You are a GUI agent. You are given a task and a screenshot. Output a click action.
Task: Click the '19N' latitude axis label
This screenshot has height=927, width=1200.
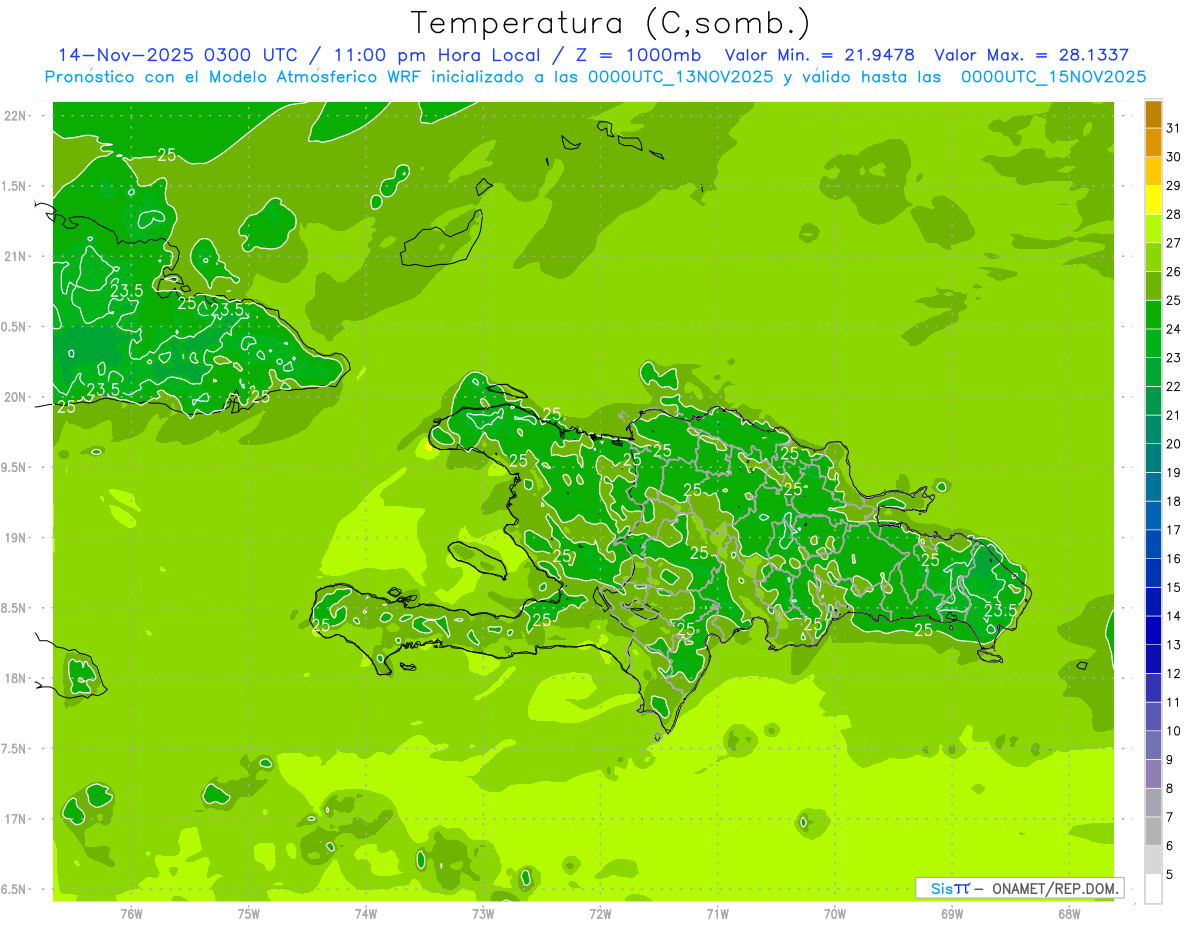[x=16, y=537]
